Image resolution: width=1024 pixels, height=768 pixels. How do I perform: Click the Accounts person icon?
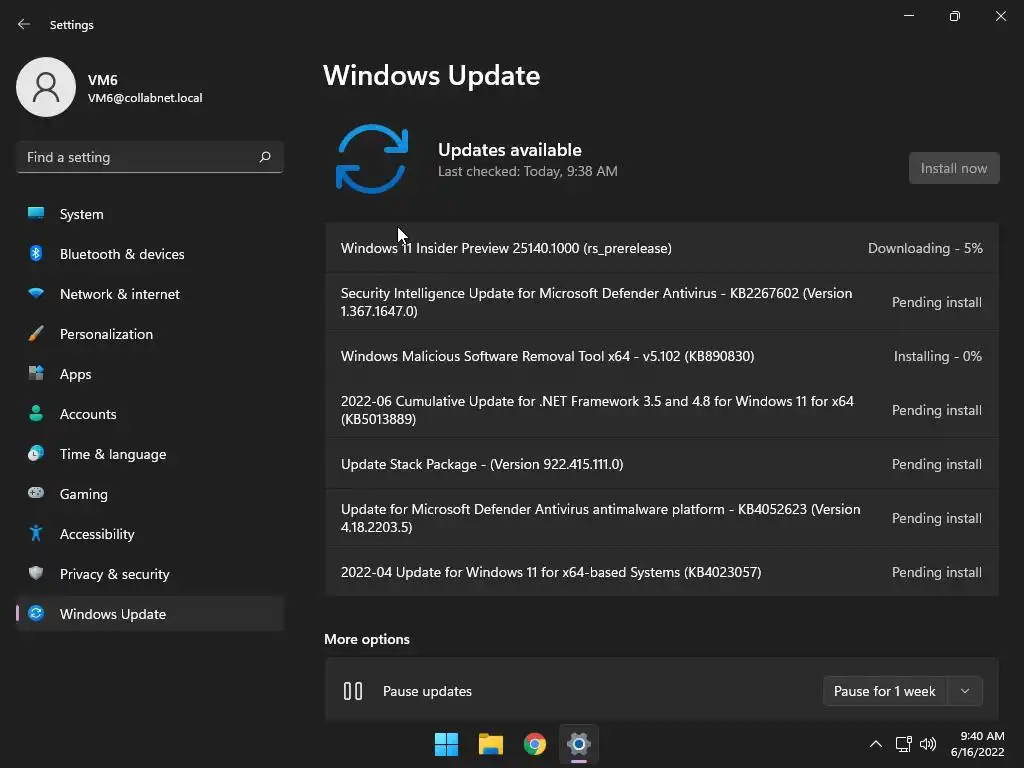click(x=36, y=413)
